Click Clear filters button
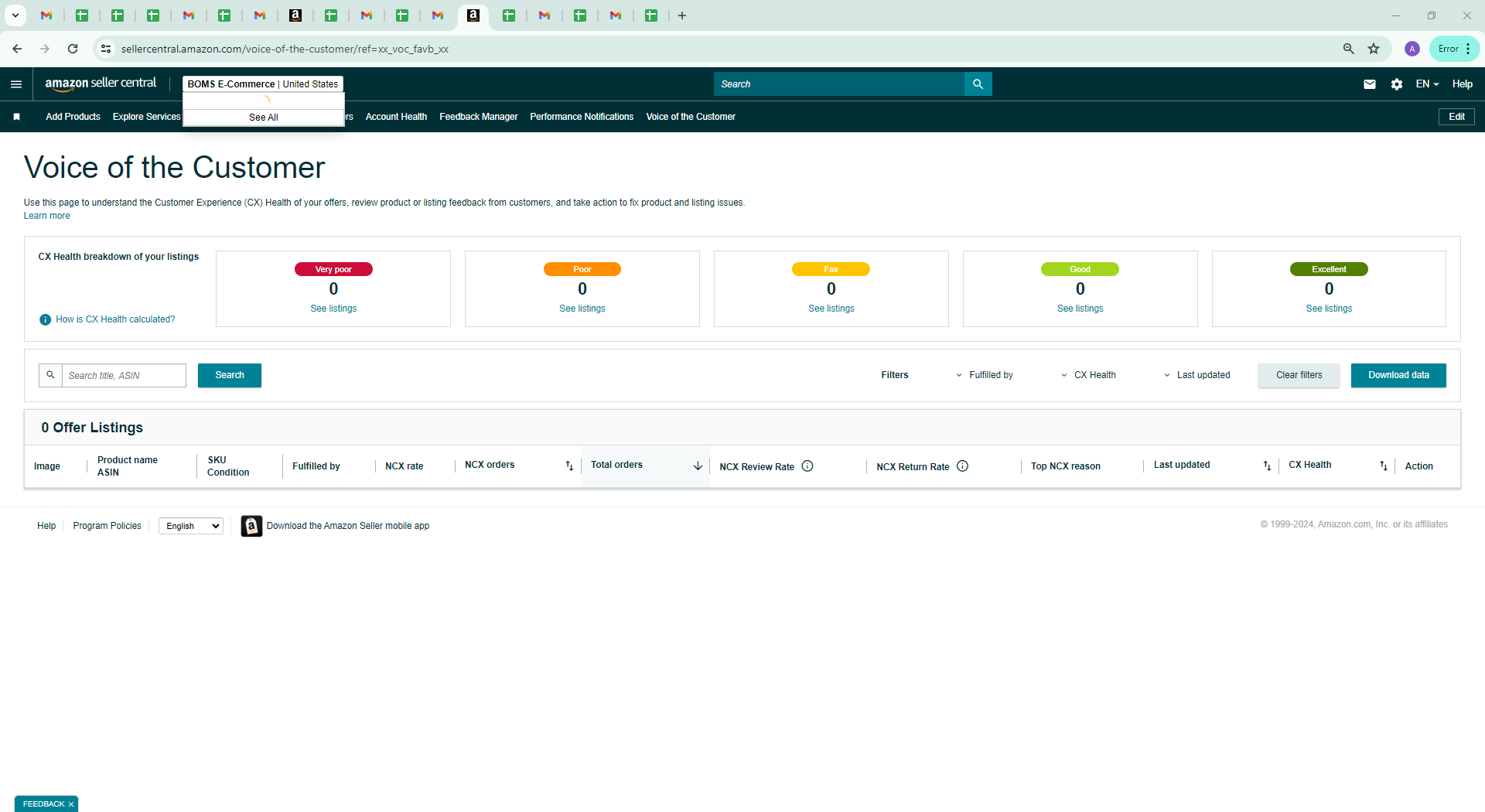Image resolution: width=1485 pixels, height=812 pixels. click(1299, 375)
